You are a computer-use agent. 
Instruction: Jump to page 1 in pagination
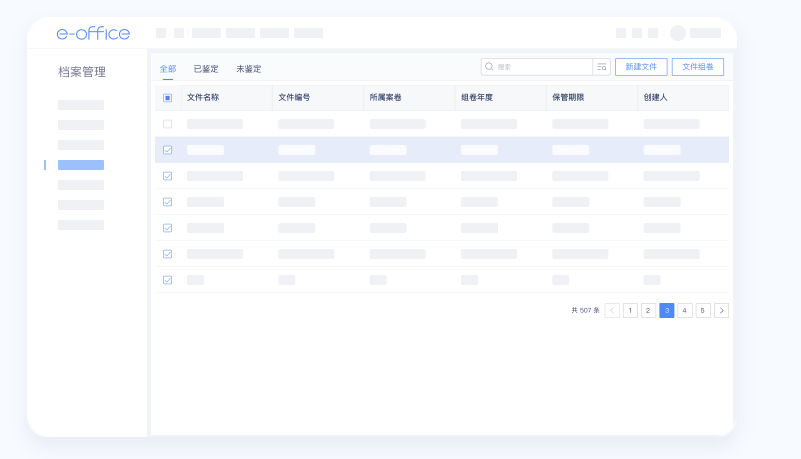[630, 310]
